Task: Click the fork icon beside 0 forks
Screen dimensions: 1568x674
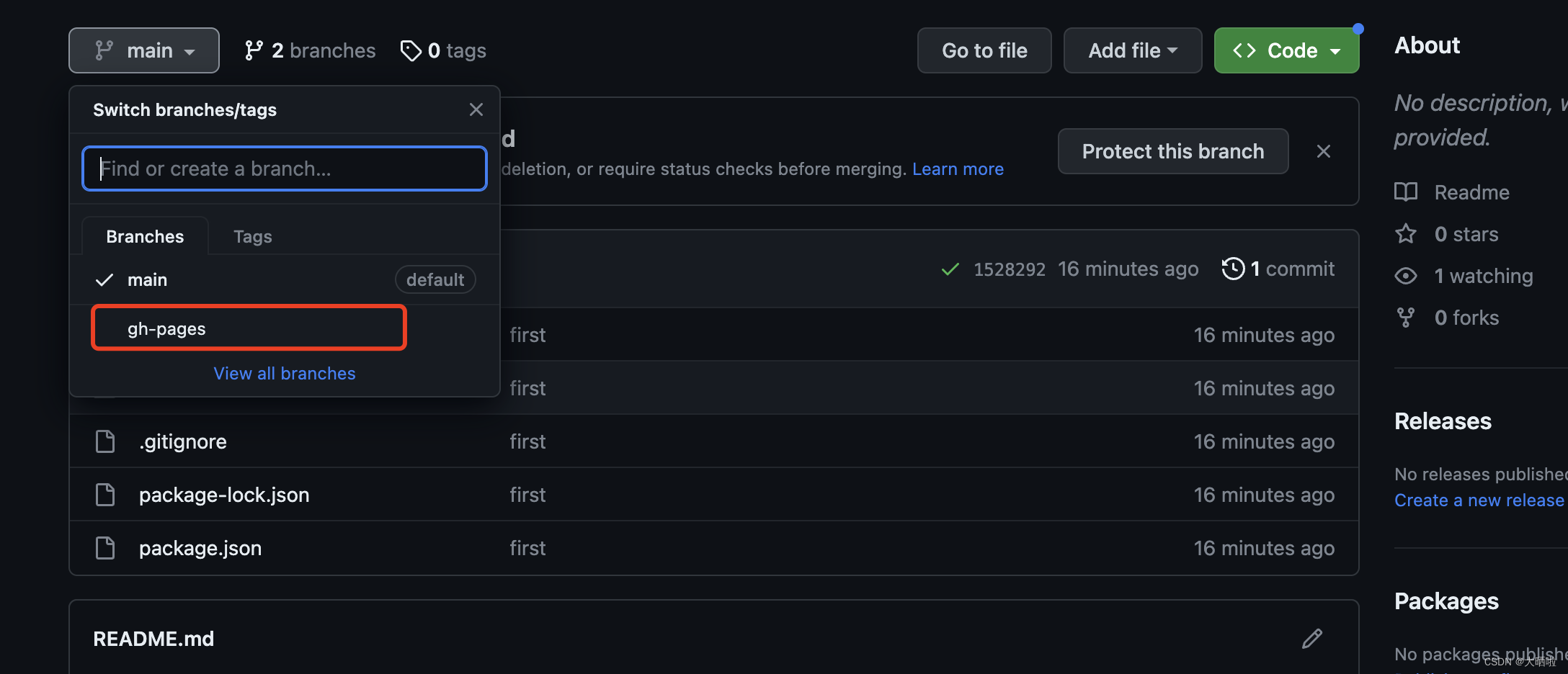Action: [1406, 318]
